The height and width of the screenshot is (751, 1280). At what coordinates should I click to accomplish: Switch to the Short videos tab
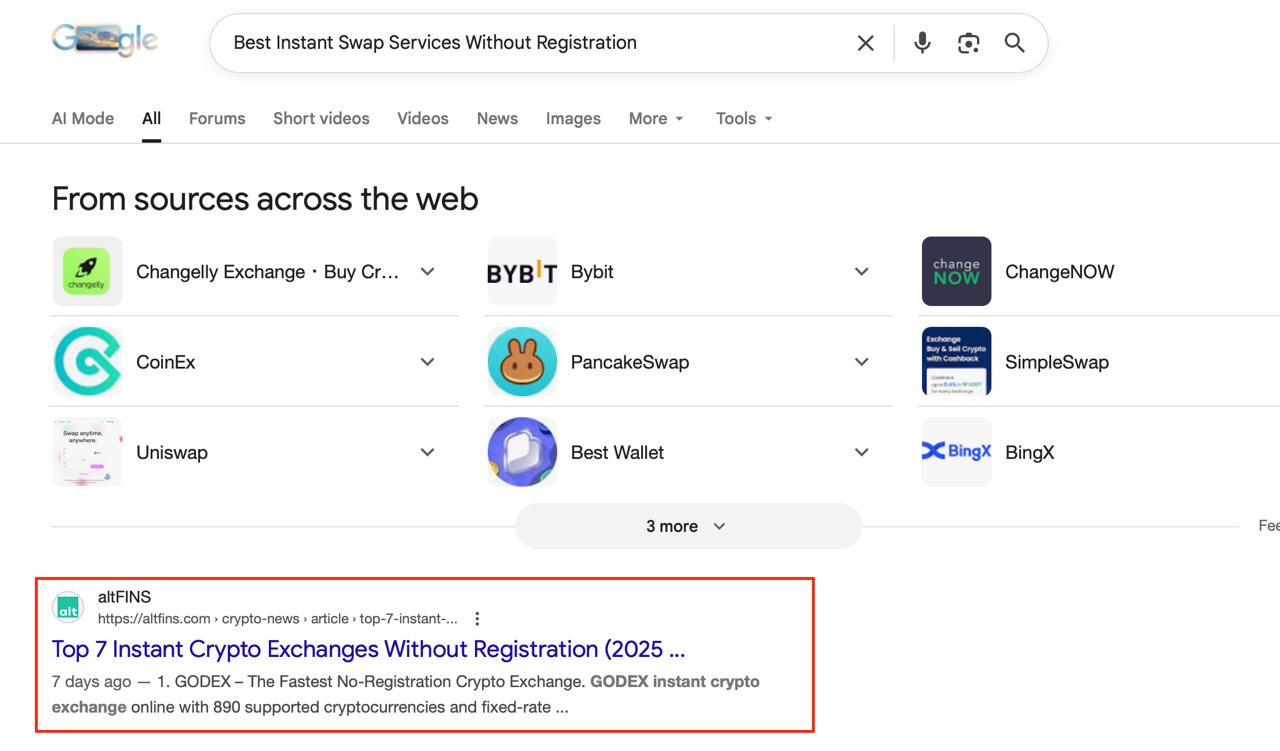321,118
